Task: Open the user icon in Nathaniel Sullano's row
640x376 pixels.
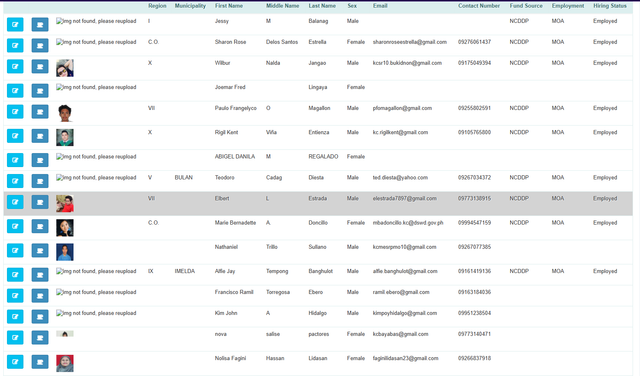Action: (x=40, y=251)
